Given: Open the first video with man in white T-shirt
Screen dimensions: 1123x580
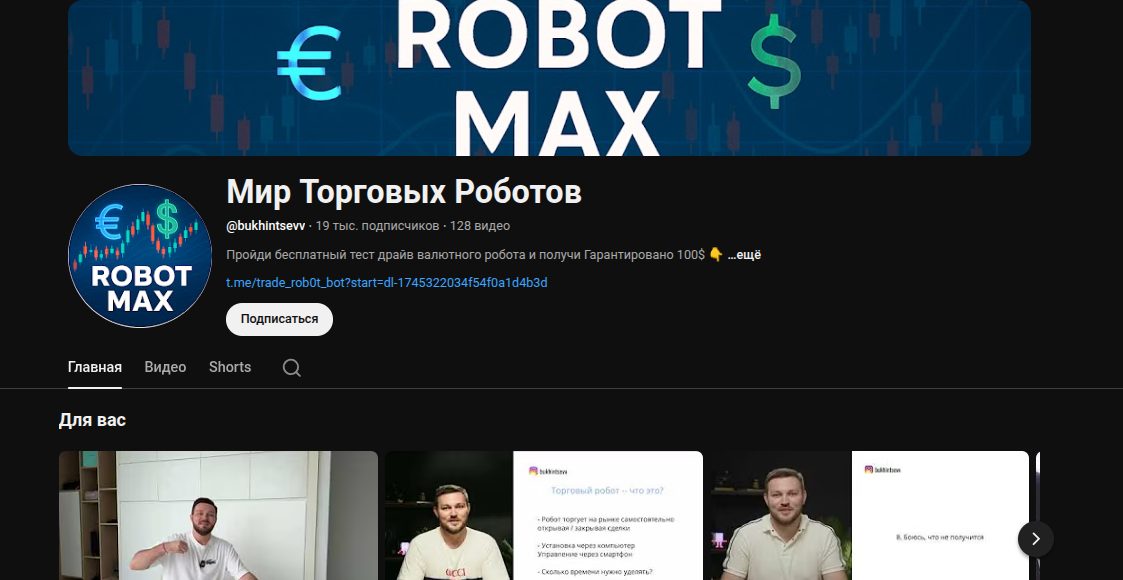Looking at the screenshot, I should coord(218,516).
